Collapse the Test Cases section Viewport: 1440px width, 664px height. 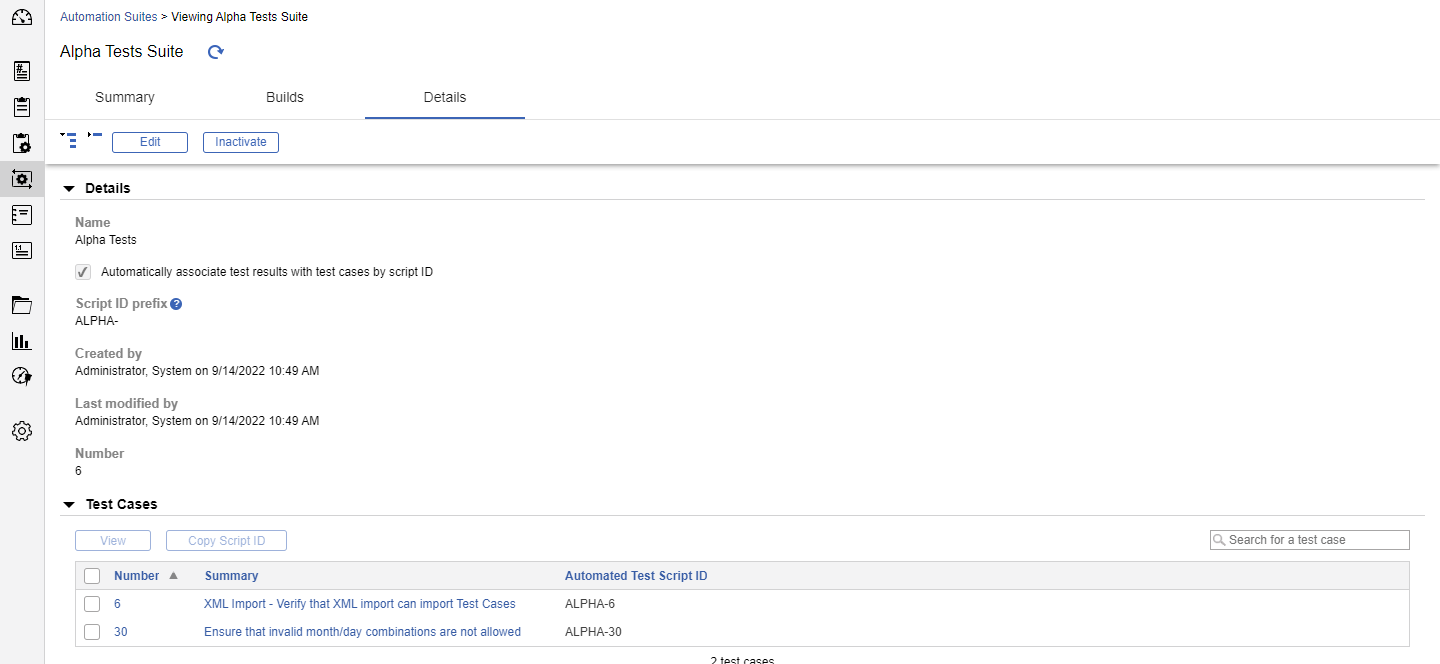click(x=68, y=505)
